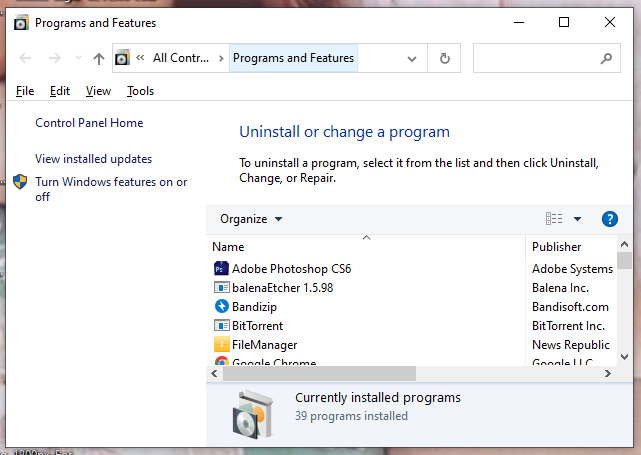The width and height of the screenshot is (641, 455).
Task: Refresh the Programs and Features list
Action: point(444,58)
